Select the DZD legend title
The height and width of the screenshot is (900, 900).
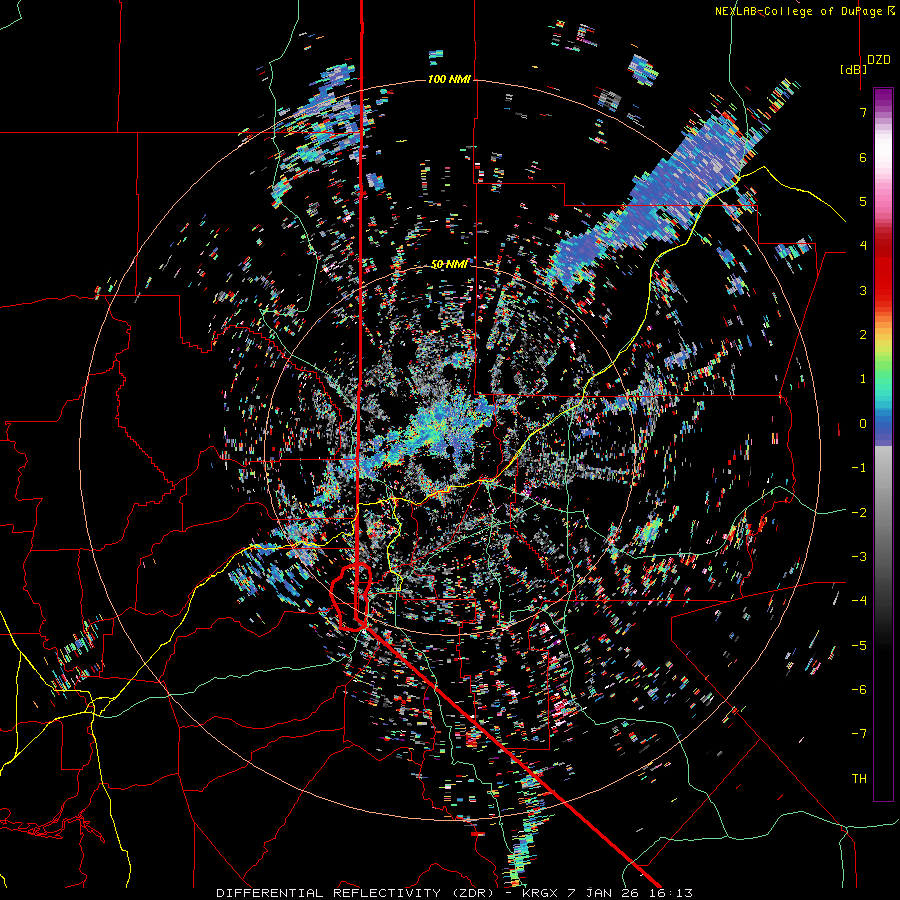pos(879,60)
